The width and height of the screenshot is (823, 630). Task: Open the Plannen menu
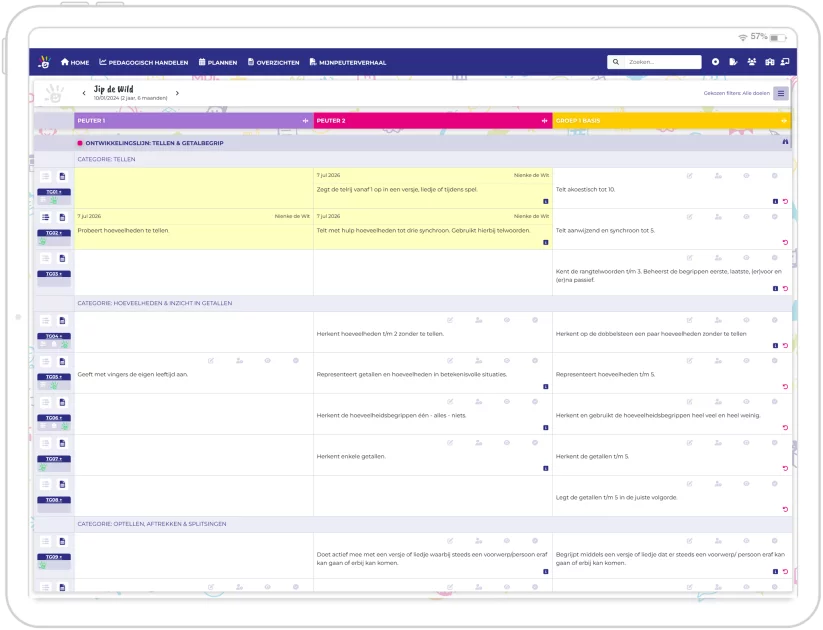(218, 62)
